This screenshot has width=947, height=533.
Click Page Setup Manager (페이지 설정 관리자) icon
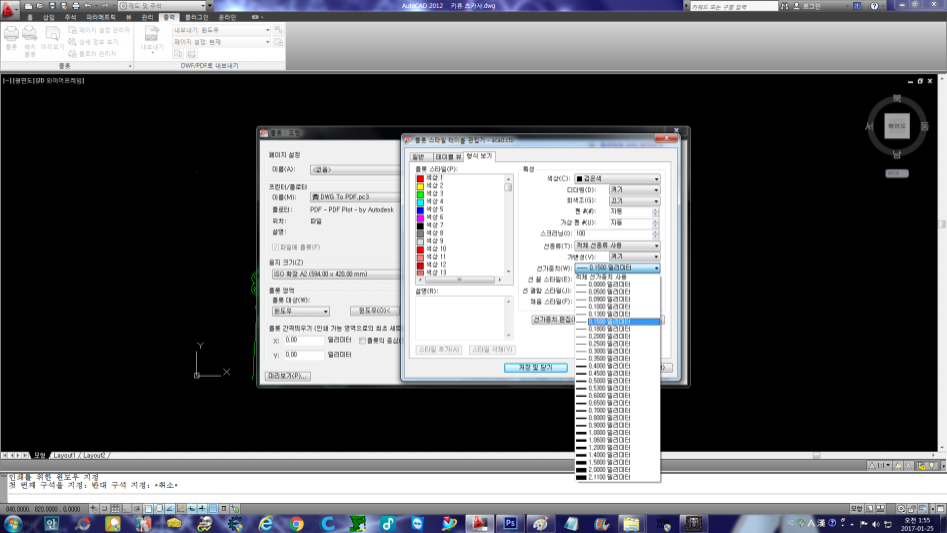(x=72, y=30)
